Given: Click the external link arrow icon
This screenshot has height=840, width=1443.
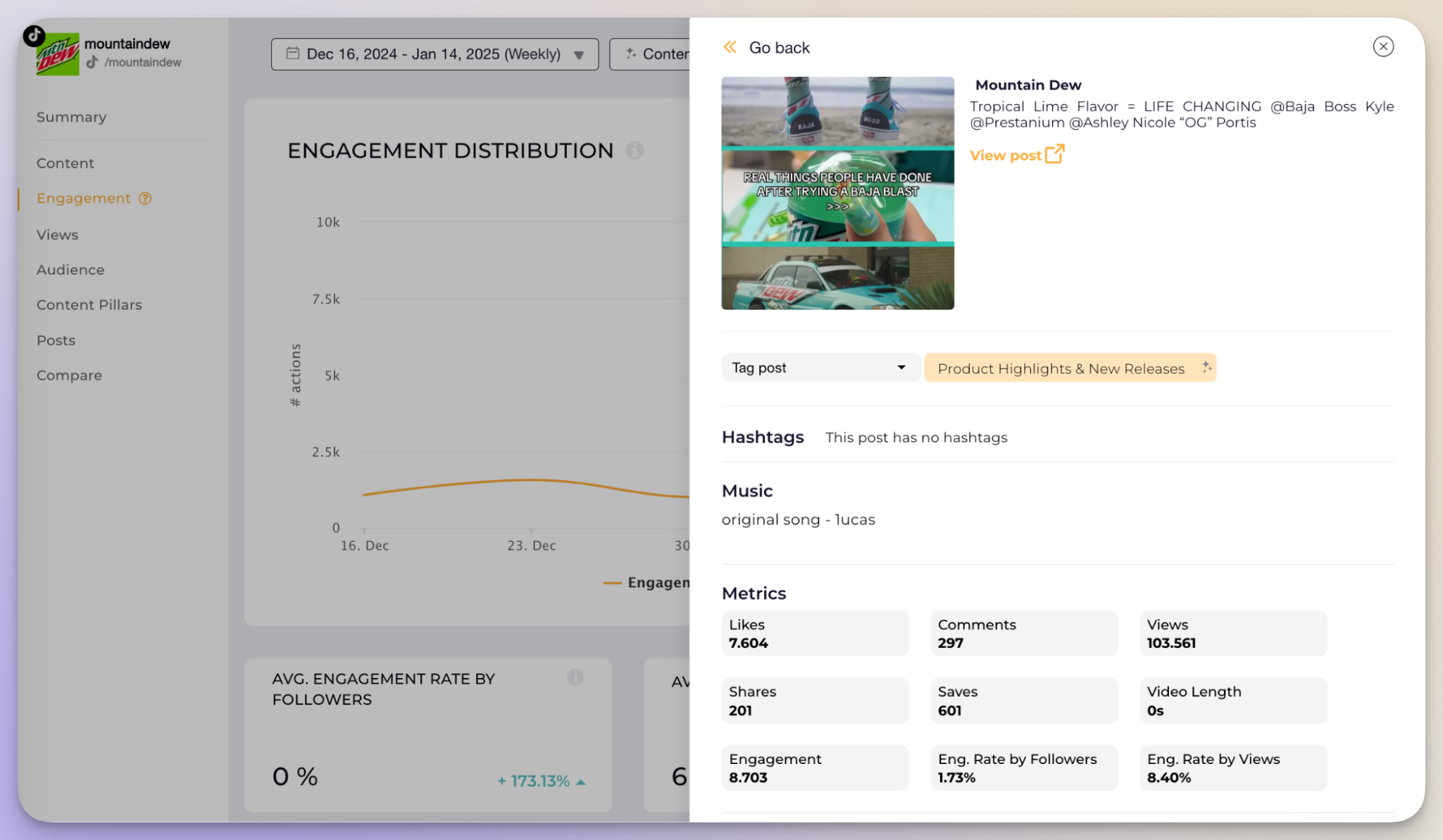Looking at the screenshot, I should tap(1054, 153).
